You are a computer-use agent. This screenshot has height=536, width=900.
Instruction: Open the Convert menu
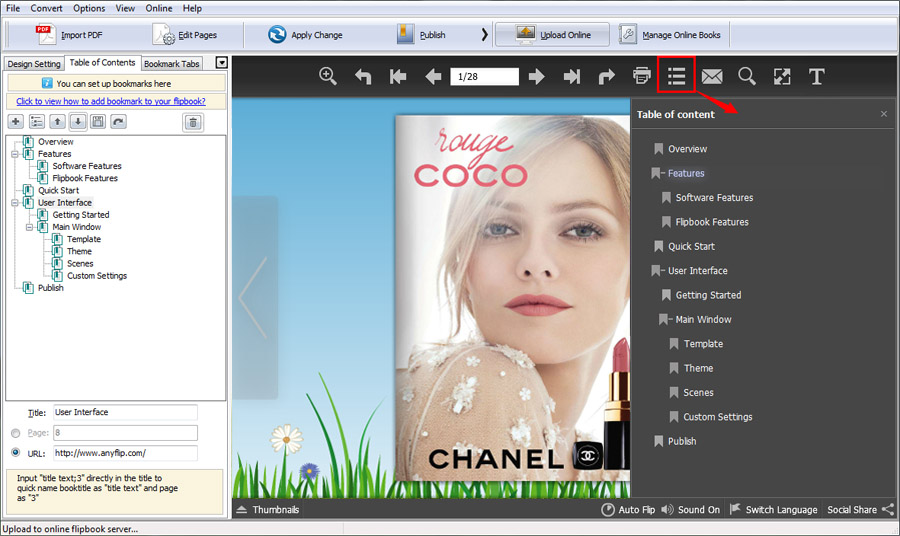(46, 8)
